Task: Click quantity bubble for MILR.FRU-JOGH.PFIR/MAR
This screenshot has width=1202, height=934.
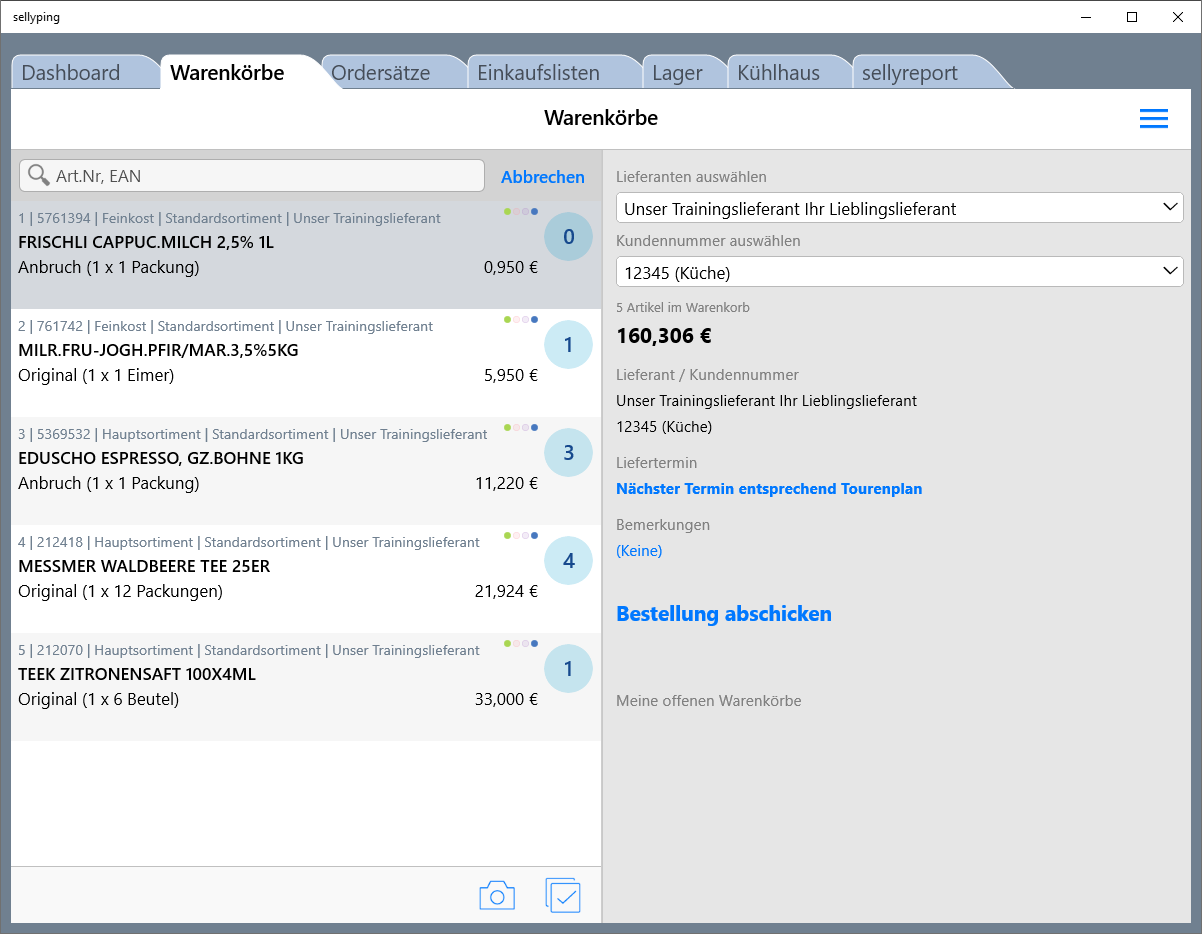Action: coord(568,345)
